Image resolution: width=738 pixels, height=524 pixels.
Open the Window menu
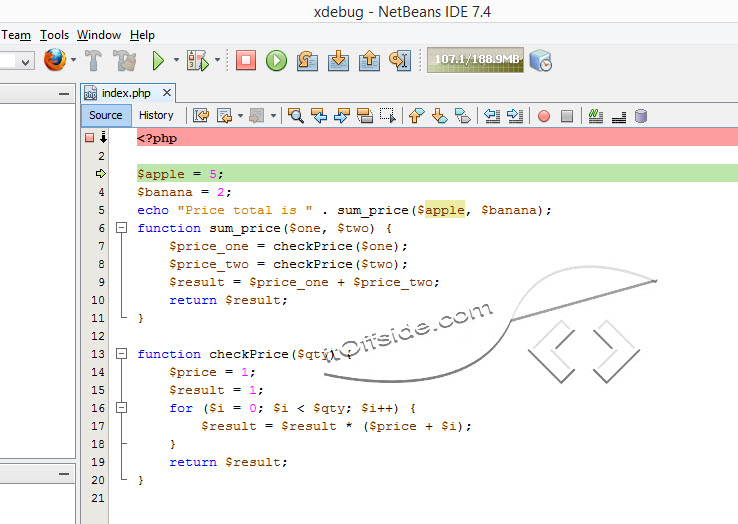pyautogui.click(x=99, y=35)
